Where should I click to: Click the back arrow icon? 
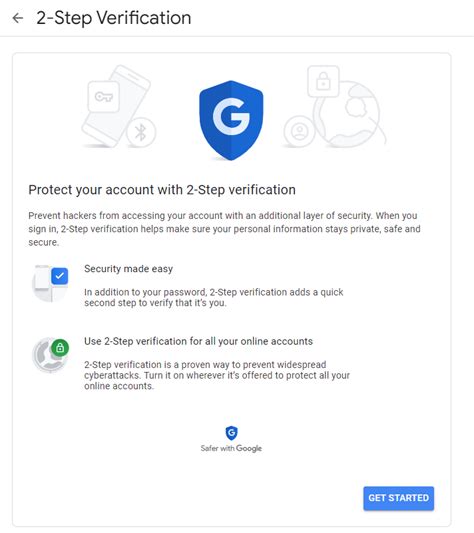click(18, 18)
